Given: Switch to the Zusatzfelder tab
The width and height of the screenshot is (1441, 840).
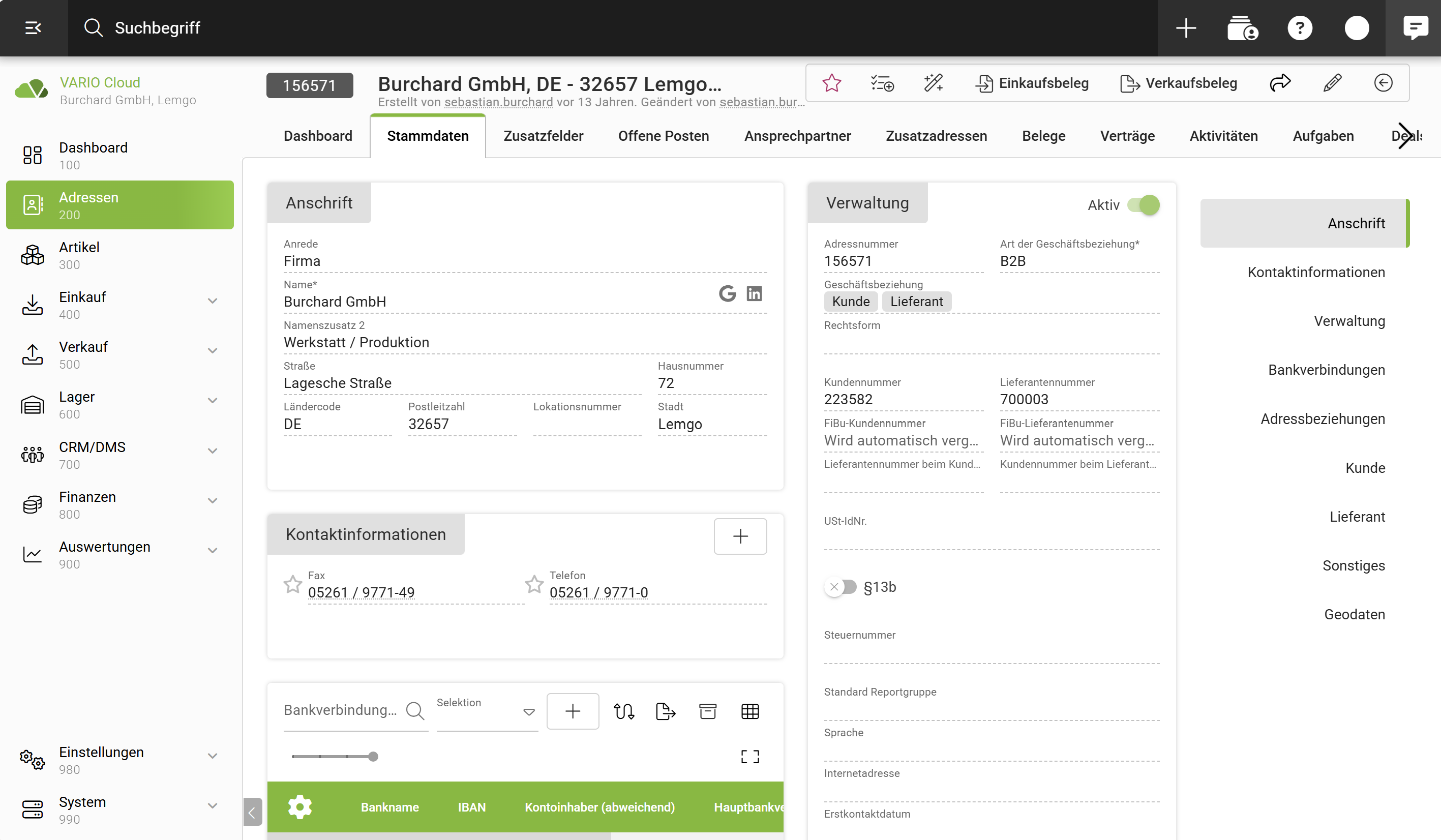Looking at the screenshot, I should tap(543, 136).
